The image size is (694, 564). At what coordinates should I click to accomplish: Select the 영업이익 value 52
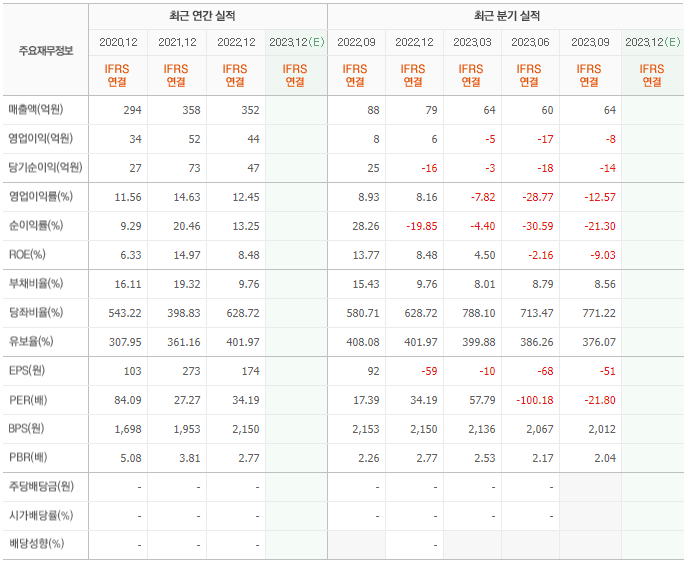coord(194,139)
